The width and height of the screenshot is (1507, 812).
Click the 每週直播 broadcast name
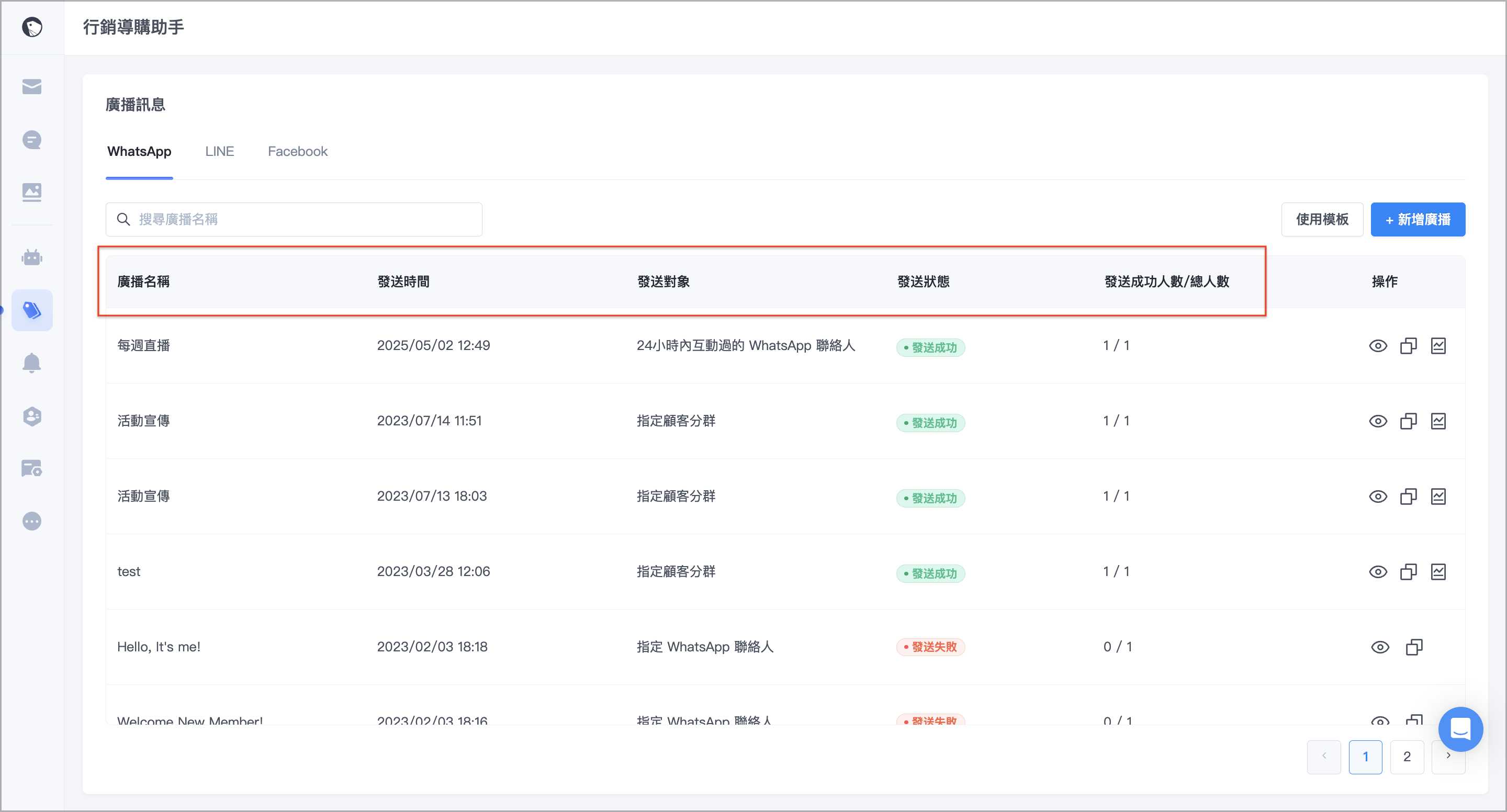[x=143, y=345]
